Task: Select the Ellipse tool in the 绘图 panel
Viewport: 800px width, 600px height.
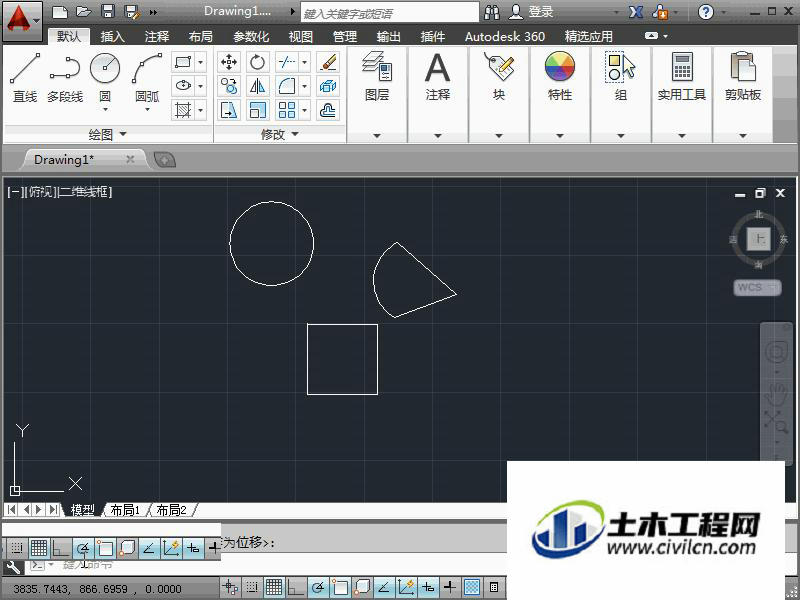Action: pos(183,86)
